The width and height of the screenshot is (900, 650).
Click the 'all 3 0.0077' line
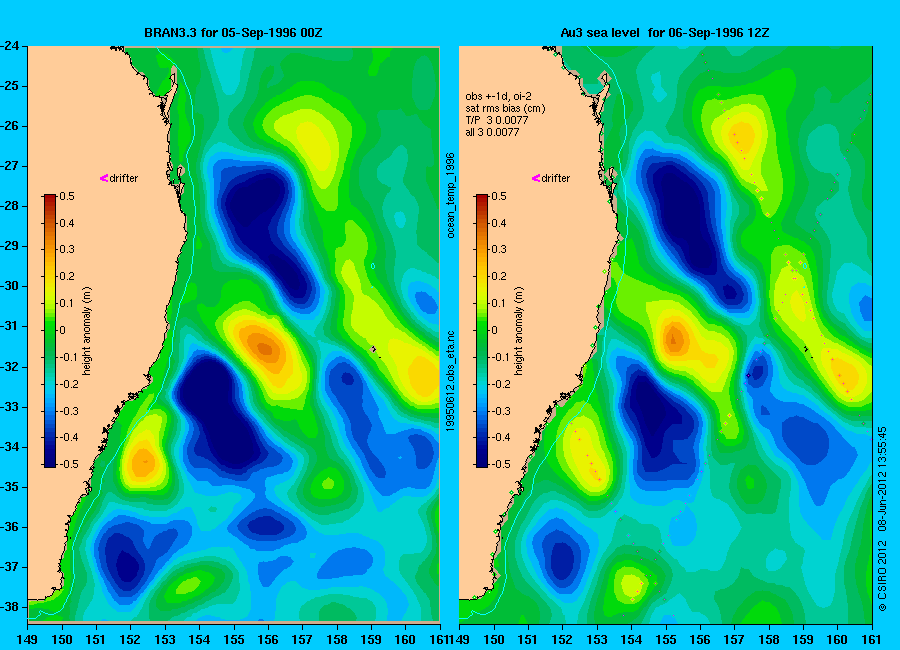point(492,132)
